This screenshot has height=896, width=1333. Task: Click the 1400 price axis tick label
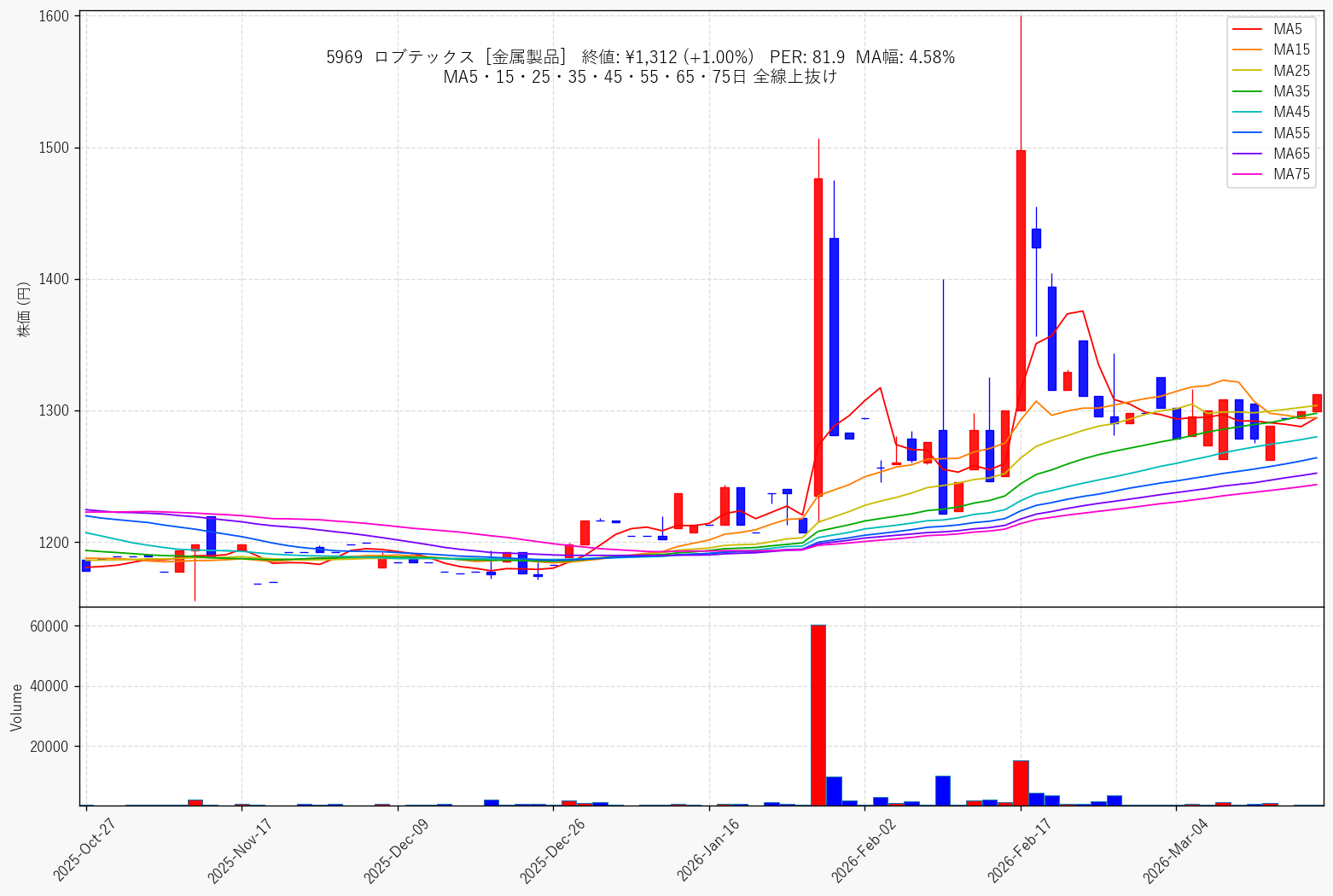55,279
